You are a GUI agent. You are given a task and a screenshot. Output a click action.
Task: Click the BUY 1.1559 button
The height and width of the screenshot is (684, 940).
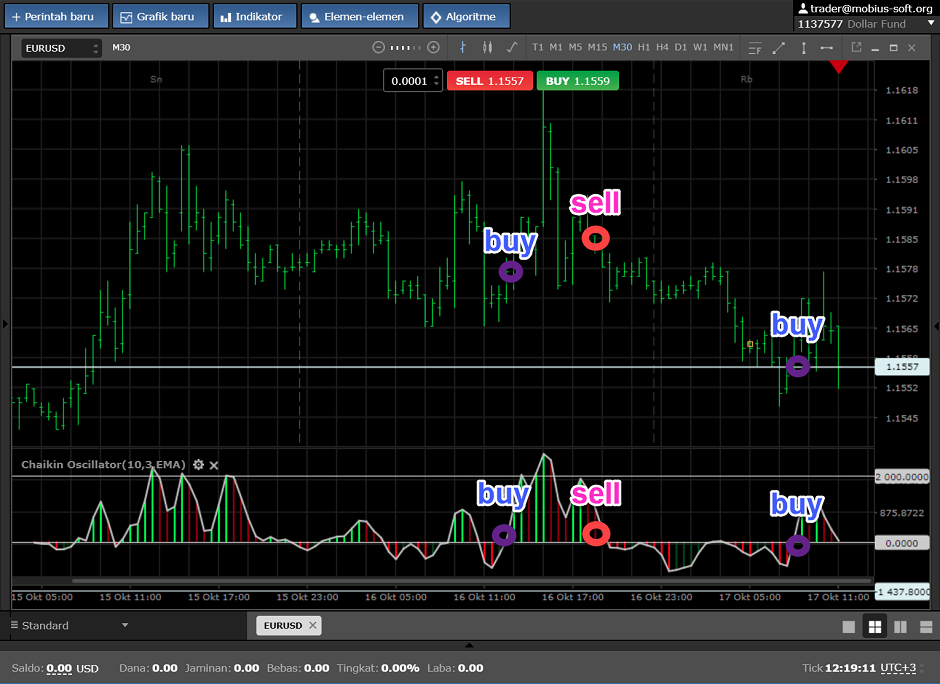(x=577, y=81)
